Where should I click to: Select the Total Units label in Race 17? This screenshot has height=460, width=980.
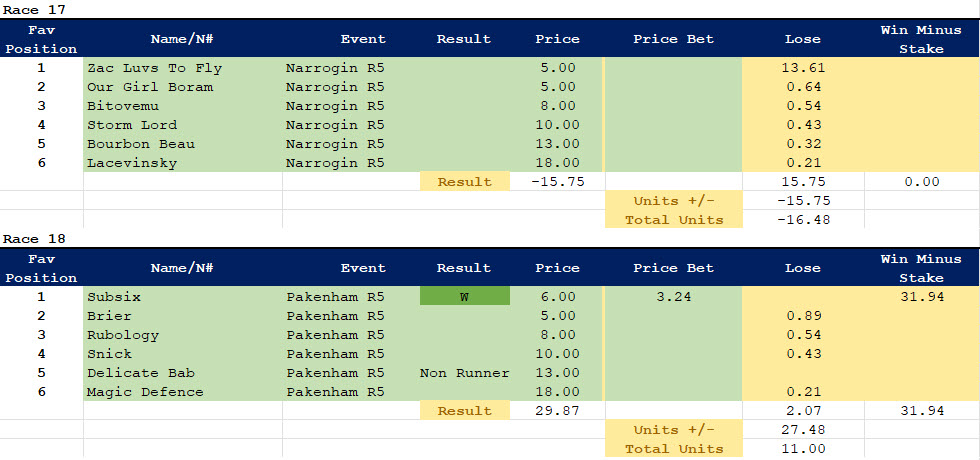click(x=673, y=220)
